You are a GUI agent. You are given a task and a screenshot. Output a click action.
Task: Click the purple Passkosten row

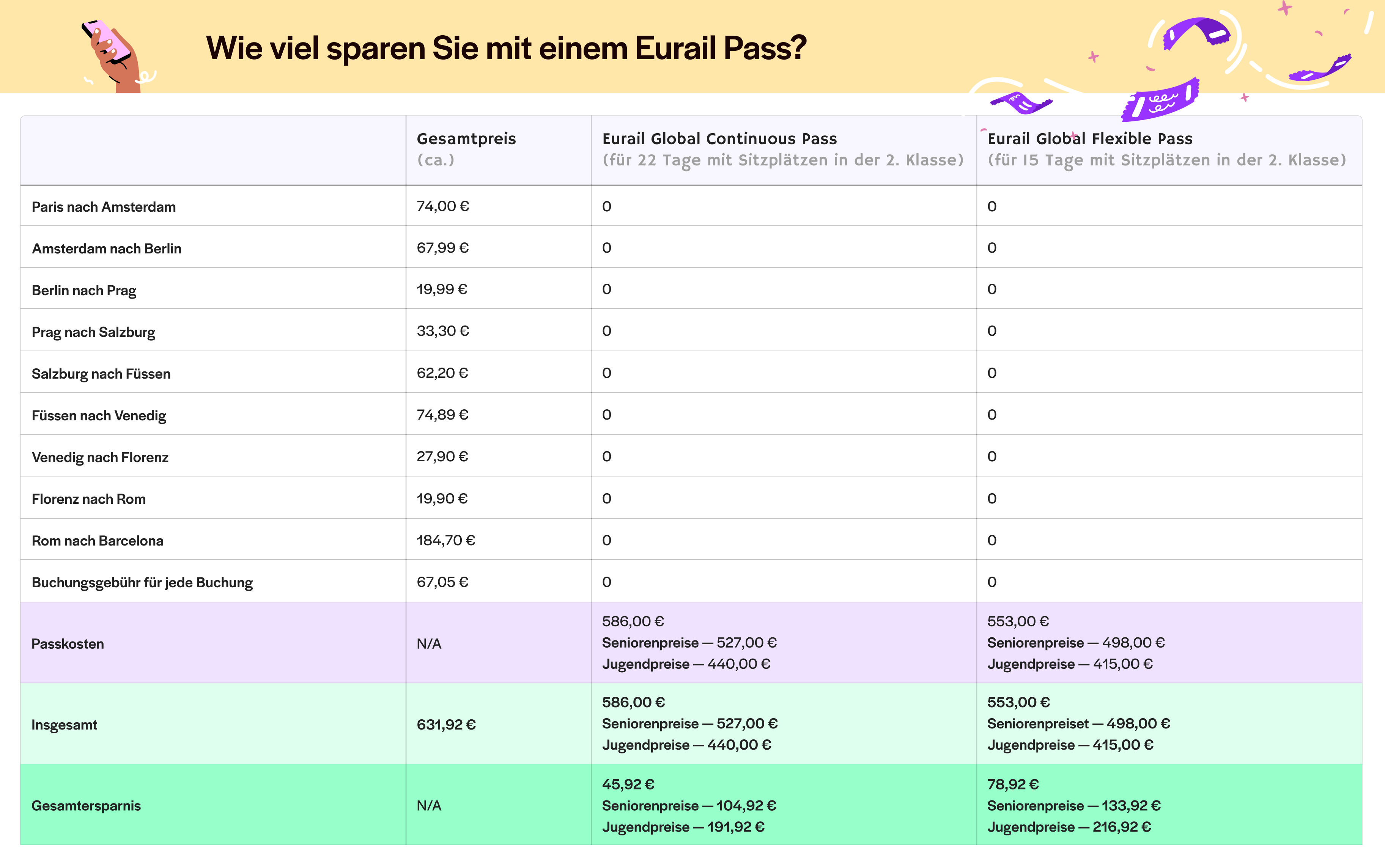pos(68,643)
